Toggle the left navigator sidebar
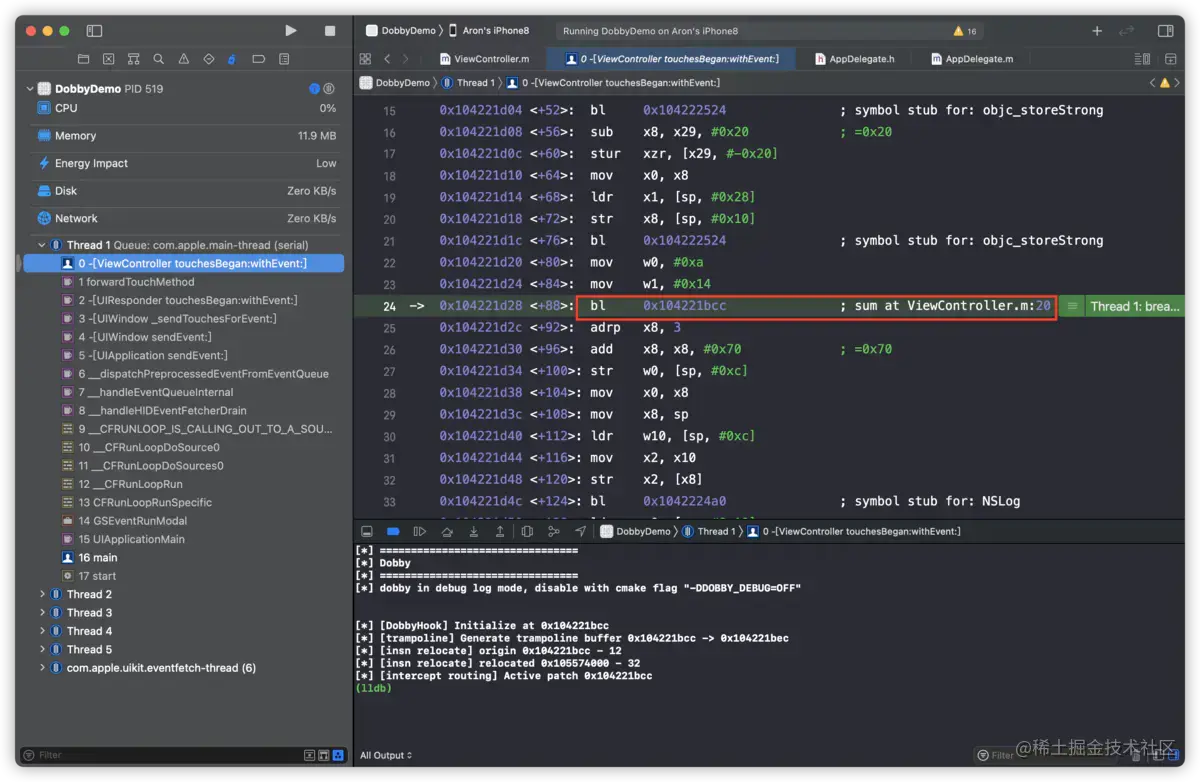The height and width of the screenshot is (782, 1200). 94,31
